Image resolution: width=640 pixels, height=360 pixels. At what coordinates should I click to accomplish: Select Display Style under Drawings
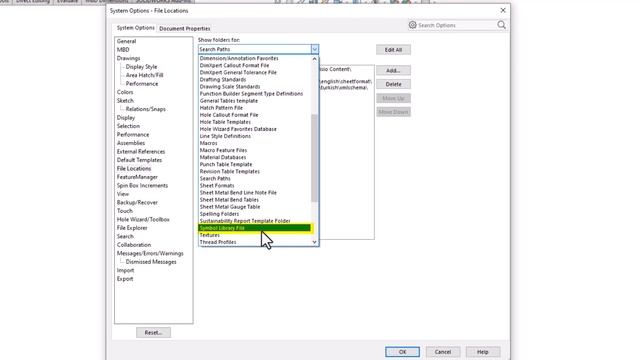coord(141,67)
